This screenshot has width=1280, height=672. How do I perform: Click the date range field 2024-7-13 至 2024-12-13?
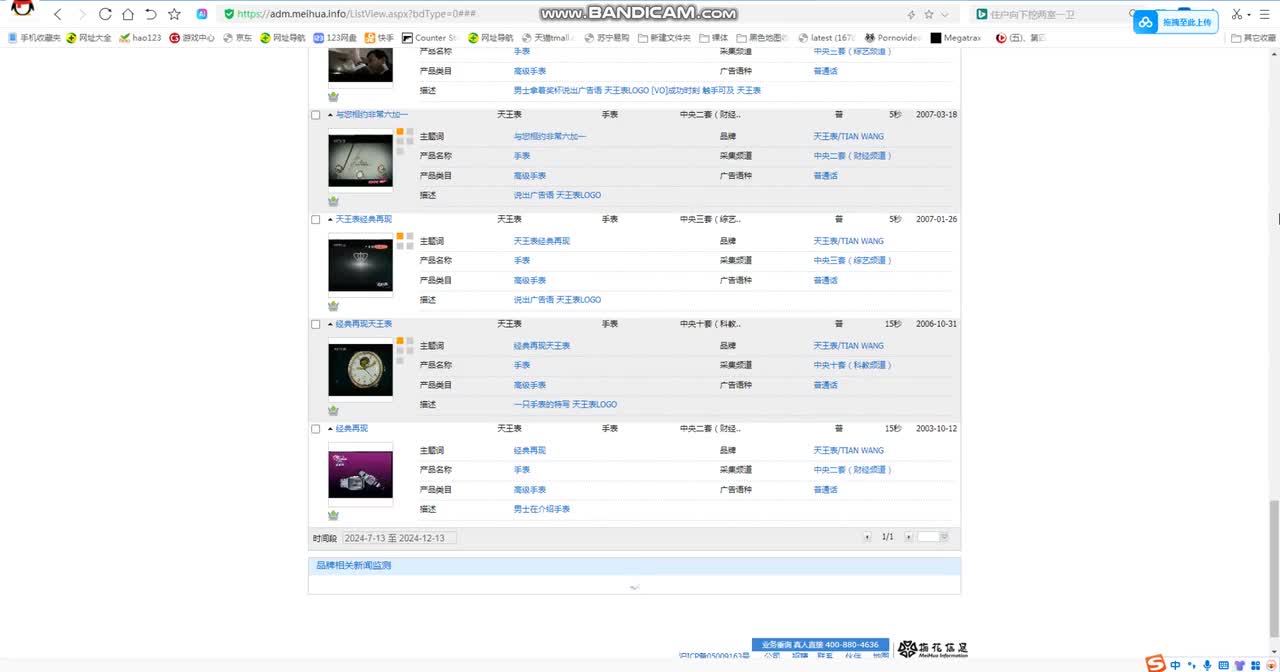coord(399,538)
